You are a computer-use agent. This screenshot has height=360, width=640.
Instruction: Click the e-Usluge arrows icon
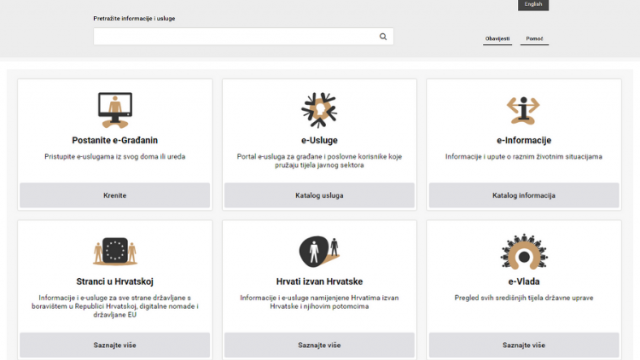point(319,110)
